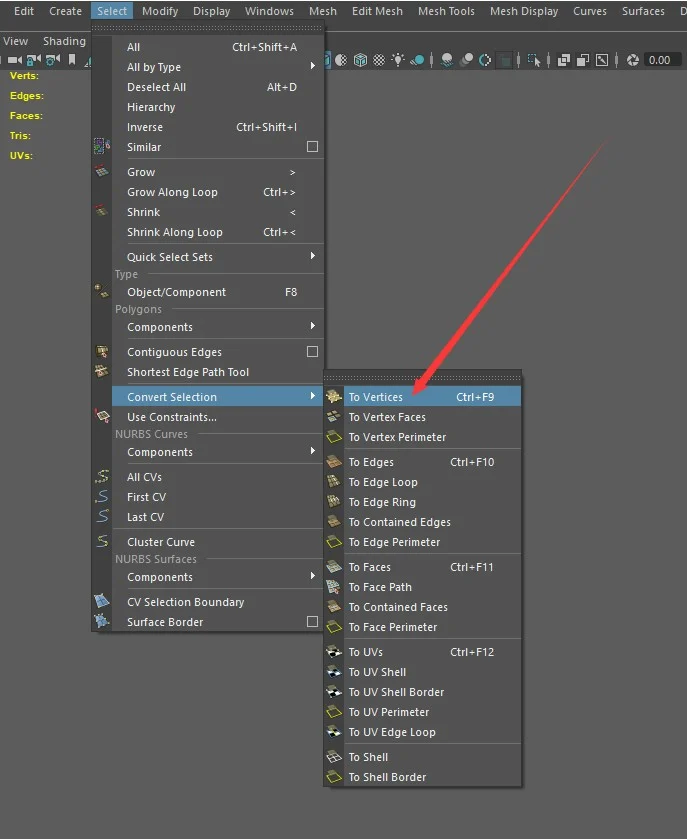Click the To Shell icon
Image resolution: width=687 pixels, height=839 pixels.
tap(334, 757)
